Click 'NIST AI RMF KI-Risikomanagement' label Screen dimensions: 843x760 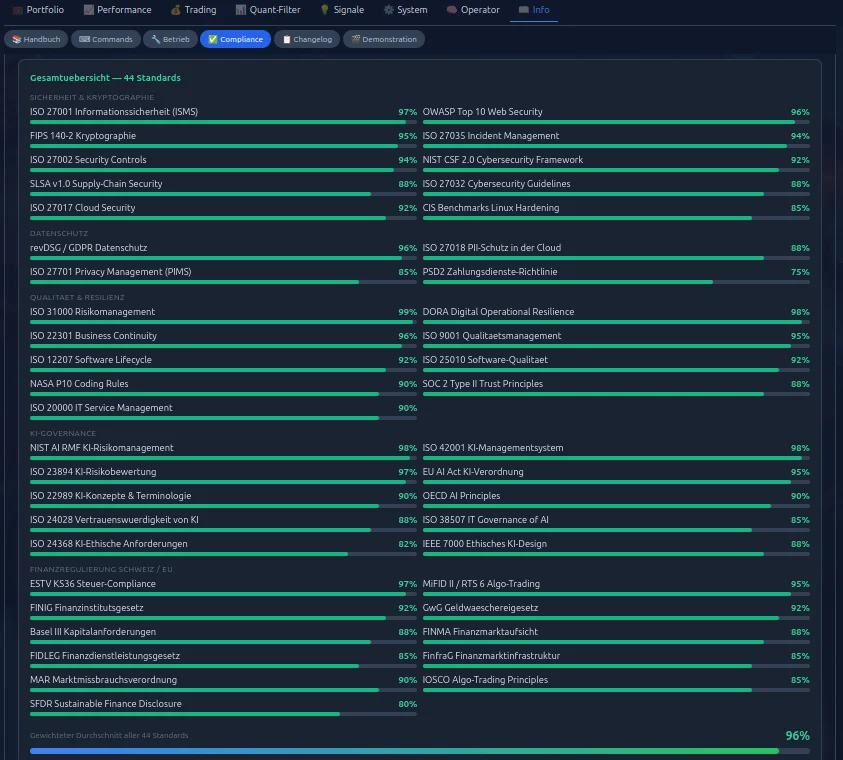102,448
